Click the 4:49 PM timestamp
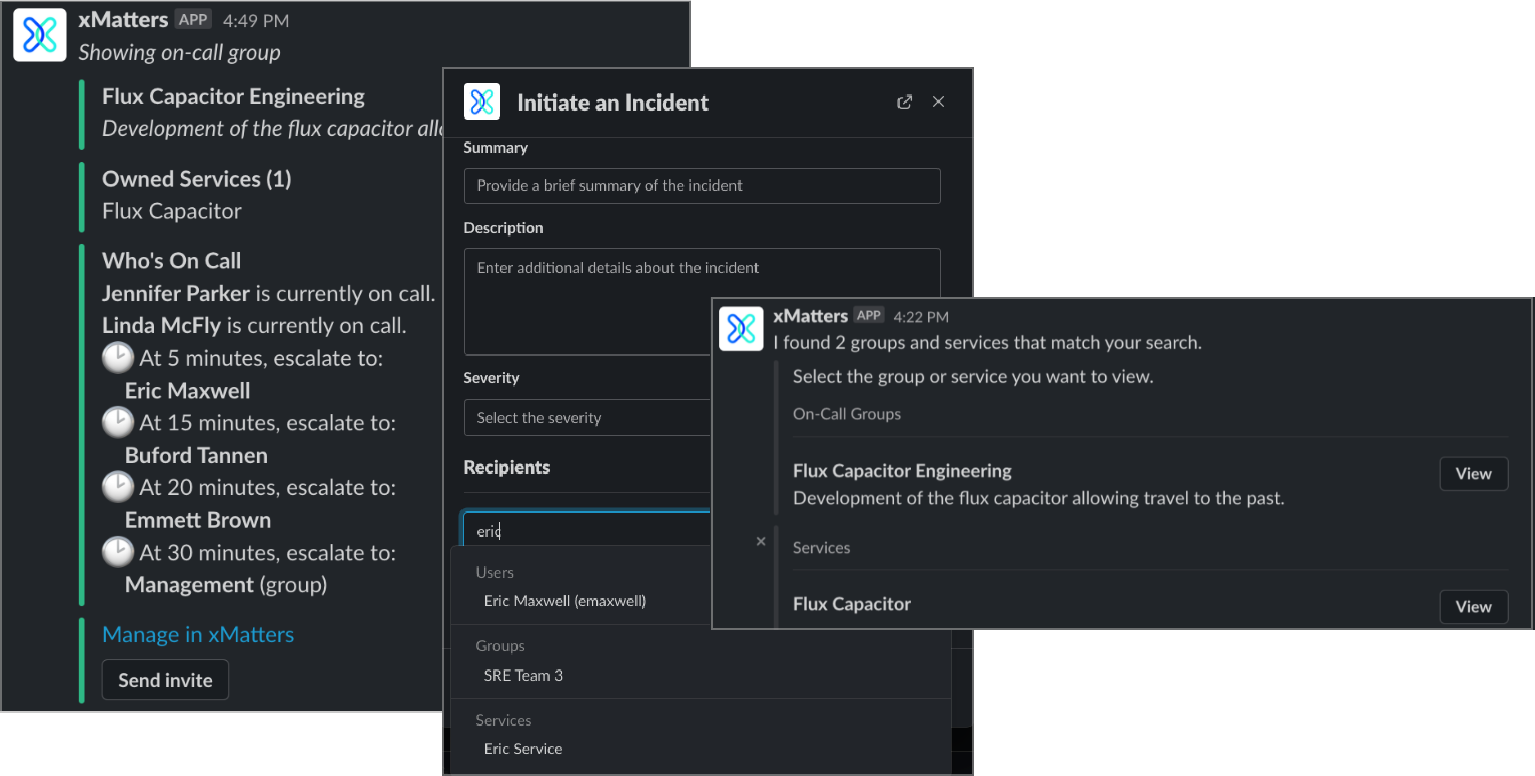The height and width of the screenshot is (776, 1535). tap(254, 20)
